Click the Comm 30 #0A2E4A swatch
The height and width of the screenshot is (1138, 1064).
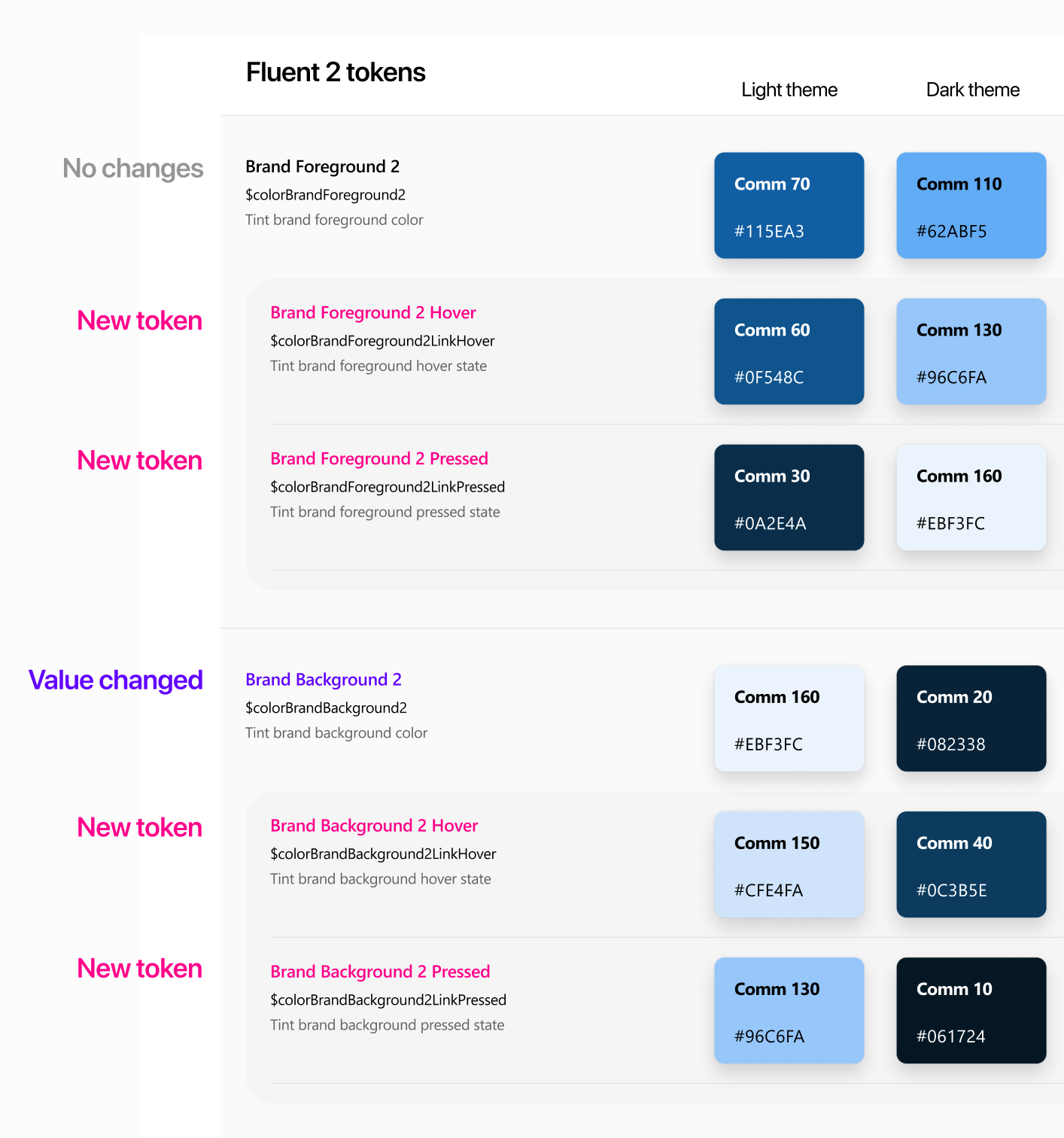tap(789, 497)
